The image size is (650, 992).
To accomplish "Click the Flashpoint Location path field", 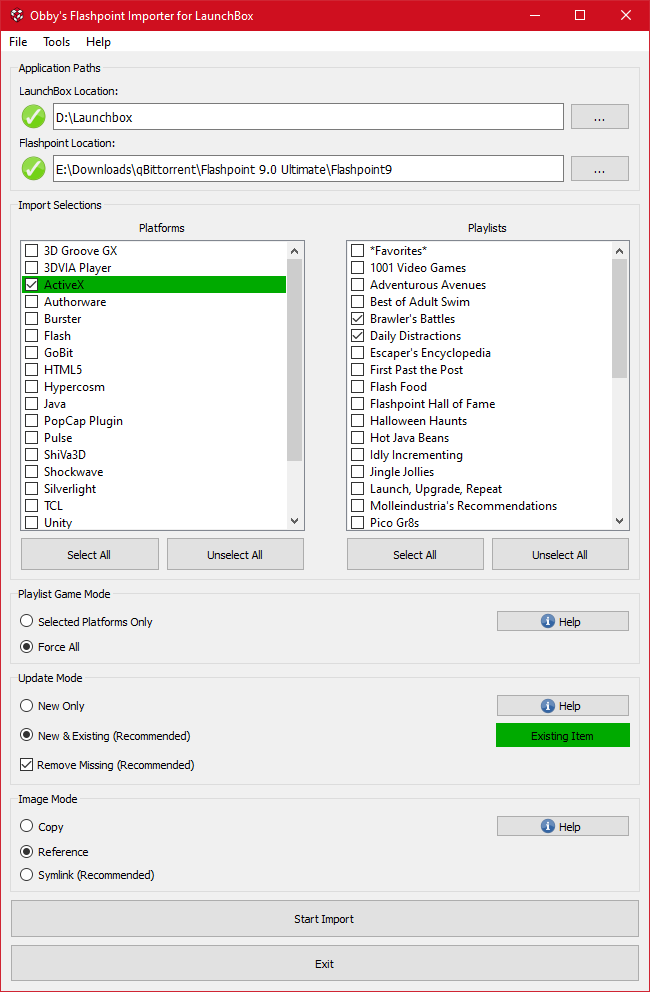I will point(308,169).
